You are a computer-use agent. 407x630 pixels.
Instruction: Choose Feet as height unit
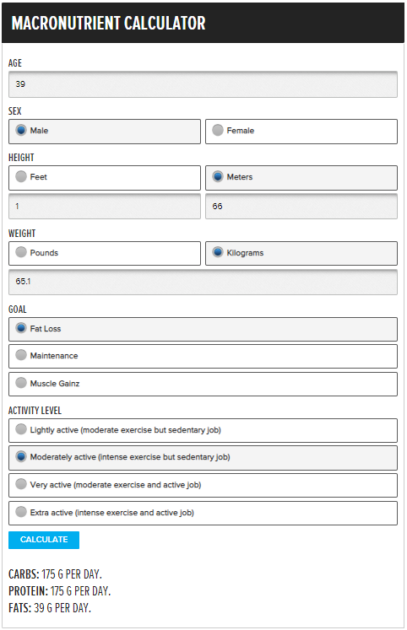click(104, 178)
